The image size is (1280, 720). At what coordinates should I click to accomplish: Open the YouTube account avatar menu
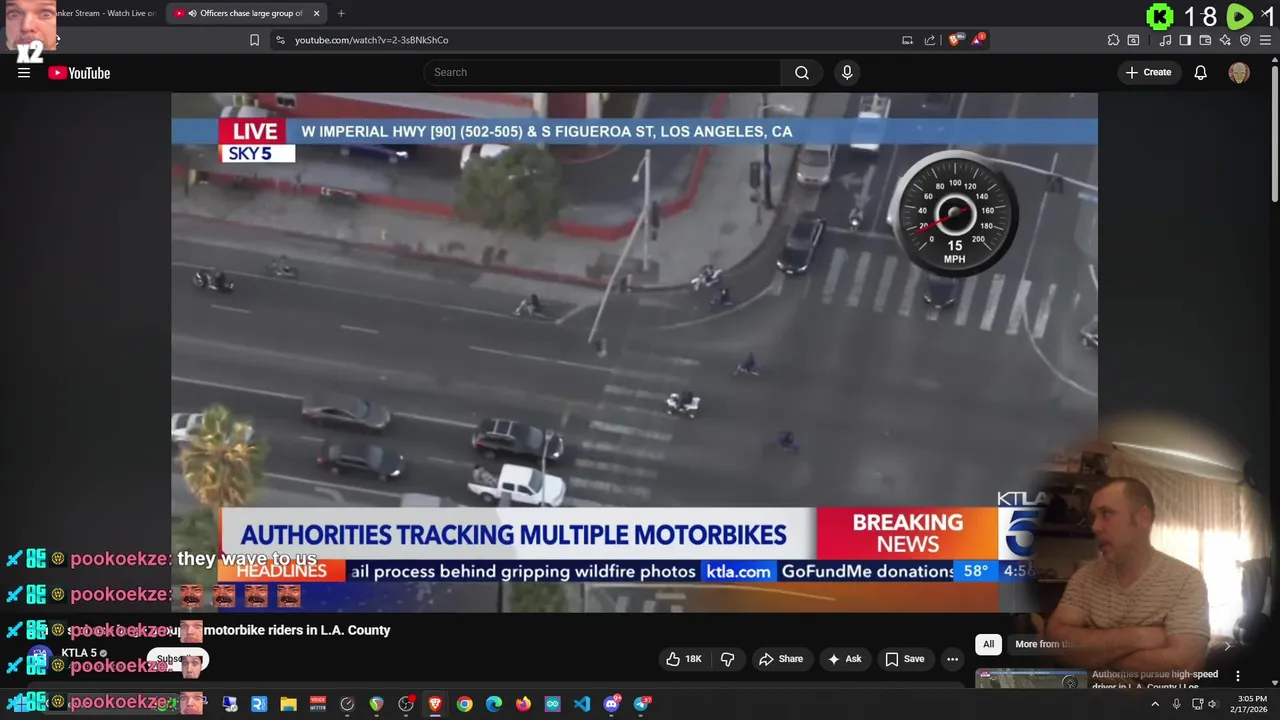(1239, 72)
